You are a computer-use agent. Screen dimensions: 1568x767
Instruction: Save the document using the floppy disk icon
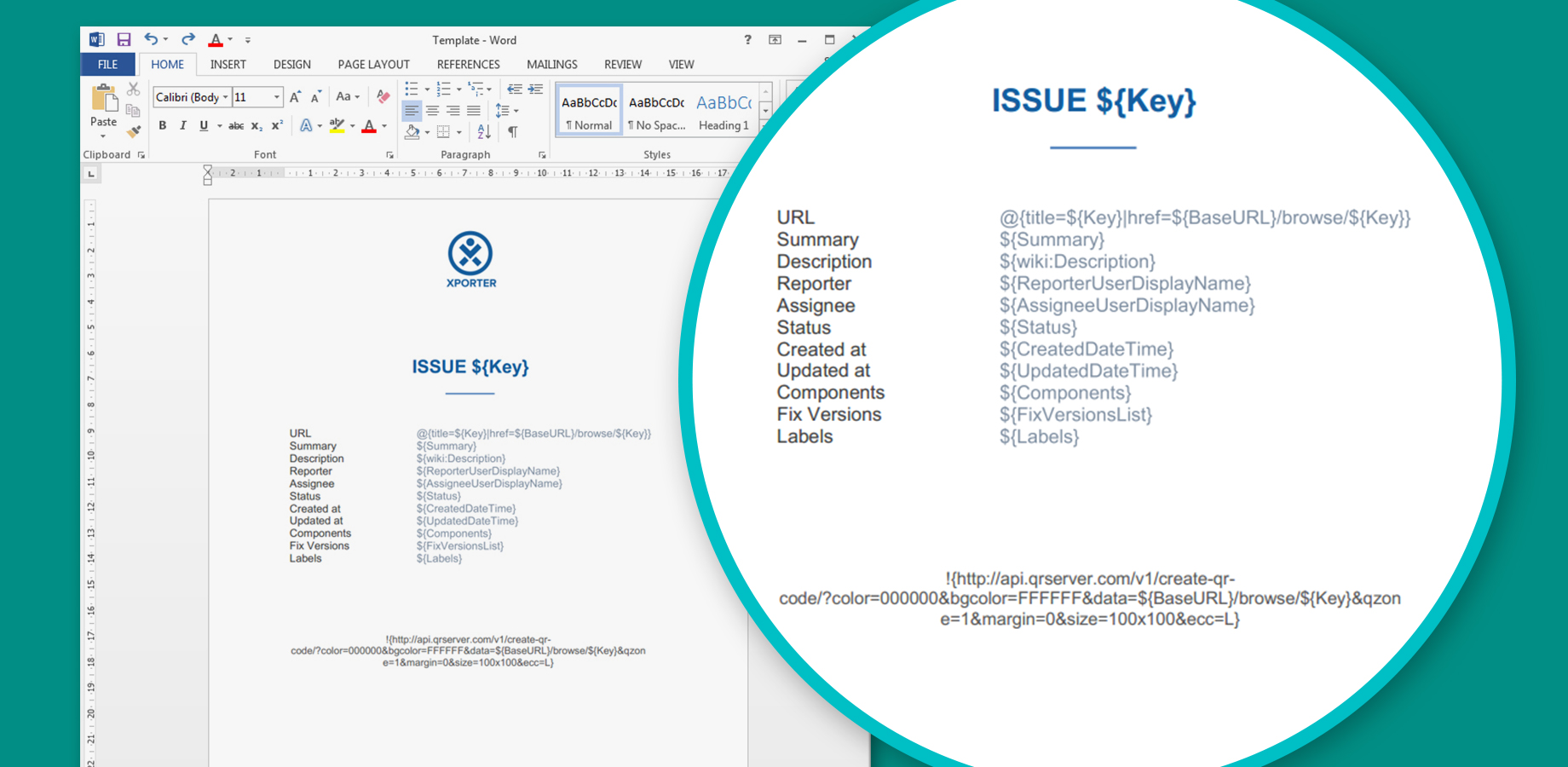pyautogui.click(x=124, y=39)
